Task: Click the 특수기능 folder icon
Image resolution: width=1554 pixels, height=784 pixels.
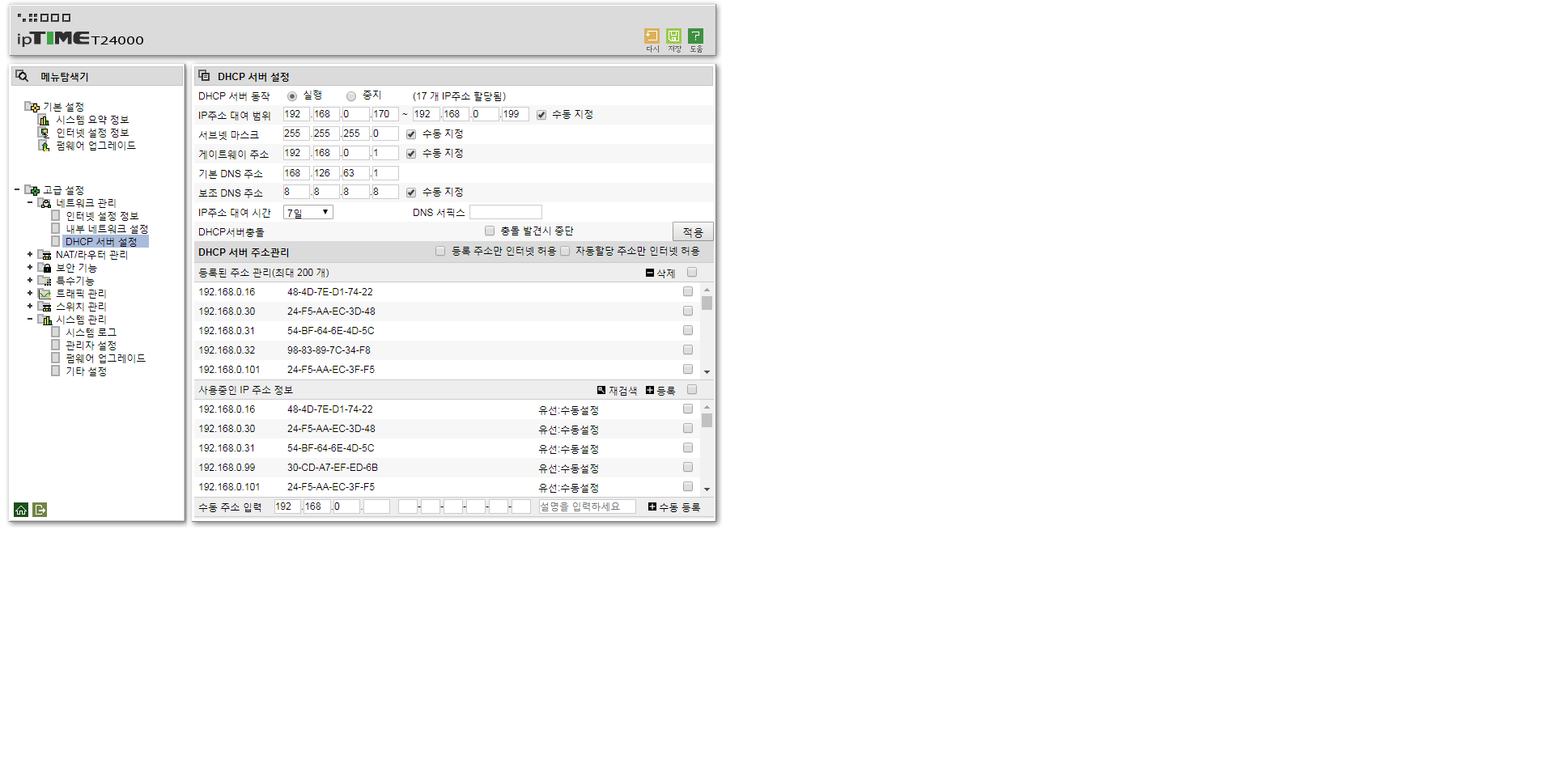Action: coord(45,281)
